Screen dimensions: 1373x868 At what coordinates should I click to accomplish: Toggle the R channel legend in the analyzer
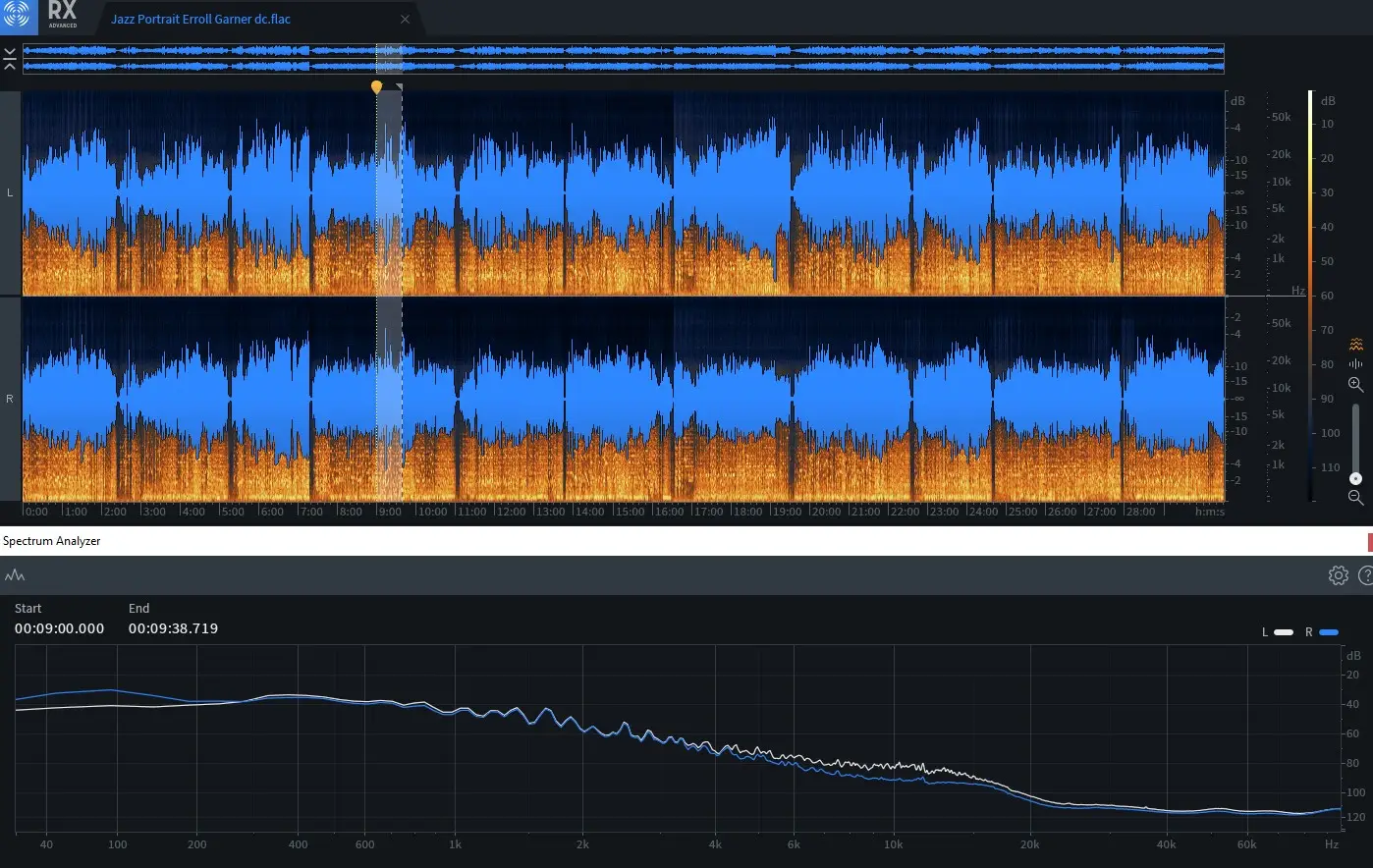pyautogui.click(x=1322, y=632)
